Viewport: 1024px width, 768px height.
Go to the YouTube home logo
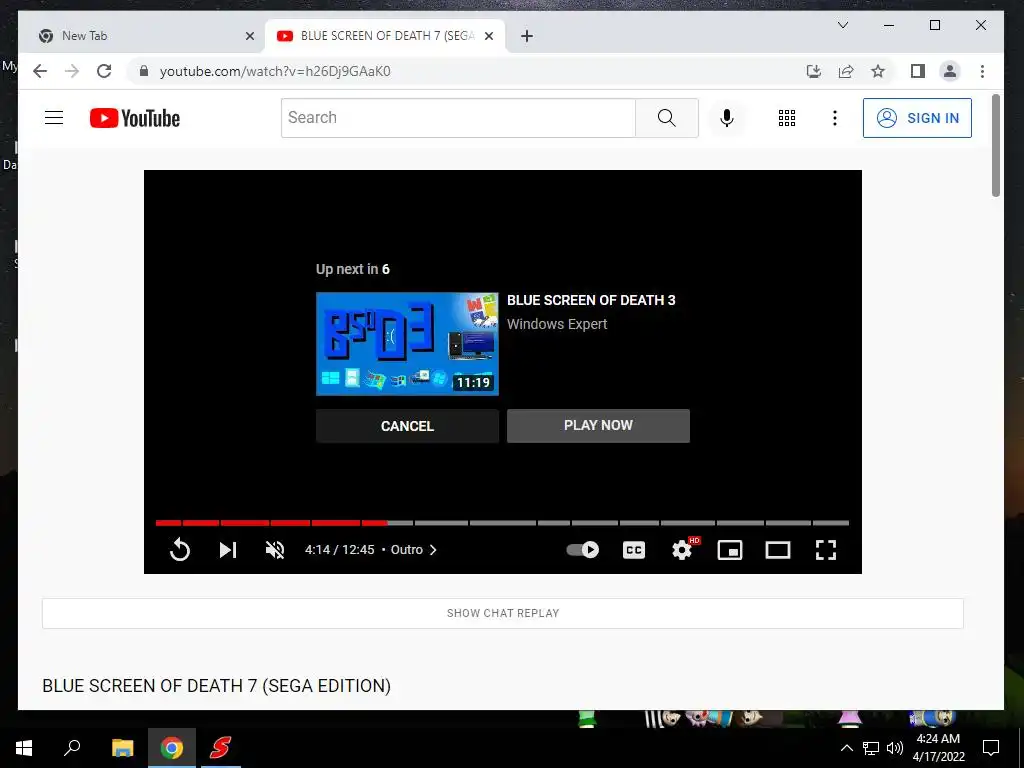pos(135,118)
